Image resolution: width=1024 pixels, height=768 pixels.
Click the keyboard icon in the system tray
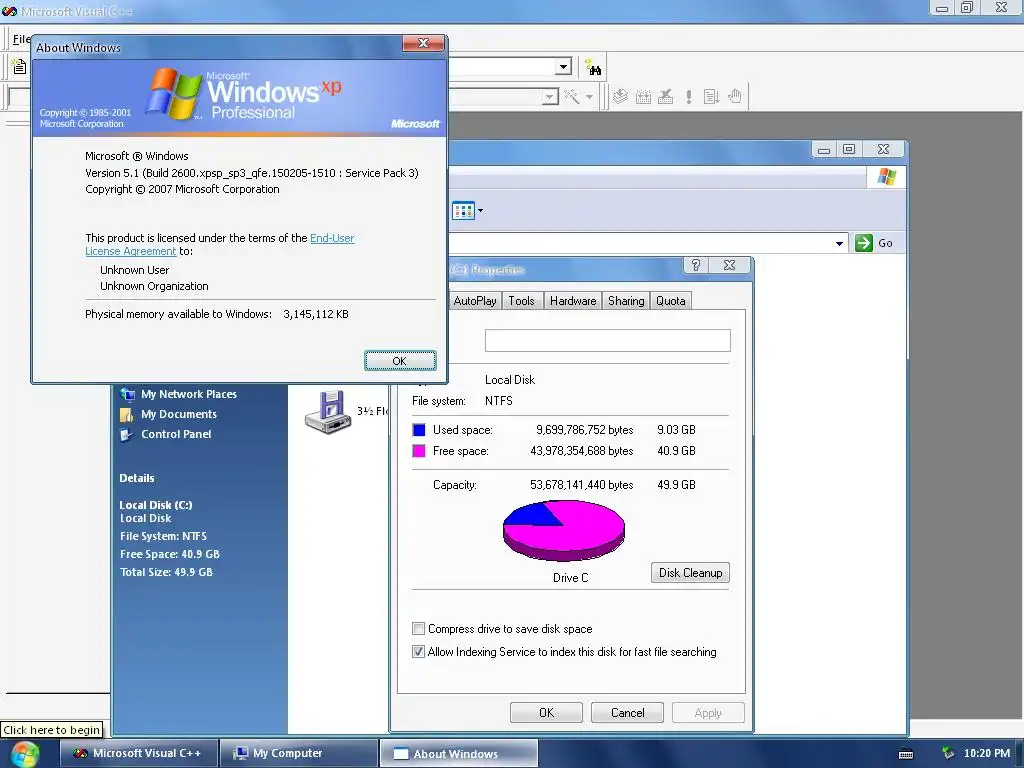[x=906, y=754]
